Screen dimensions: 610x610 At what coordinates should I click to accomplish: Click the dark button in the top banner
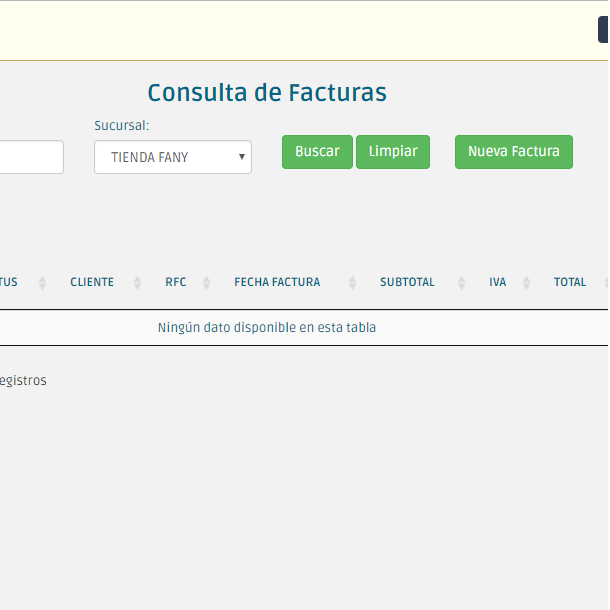click(x=603, y=31)
